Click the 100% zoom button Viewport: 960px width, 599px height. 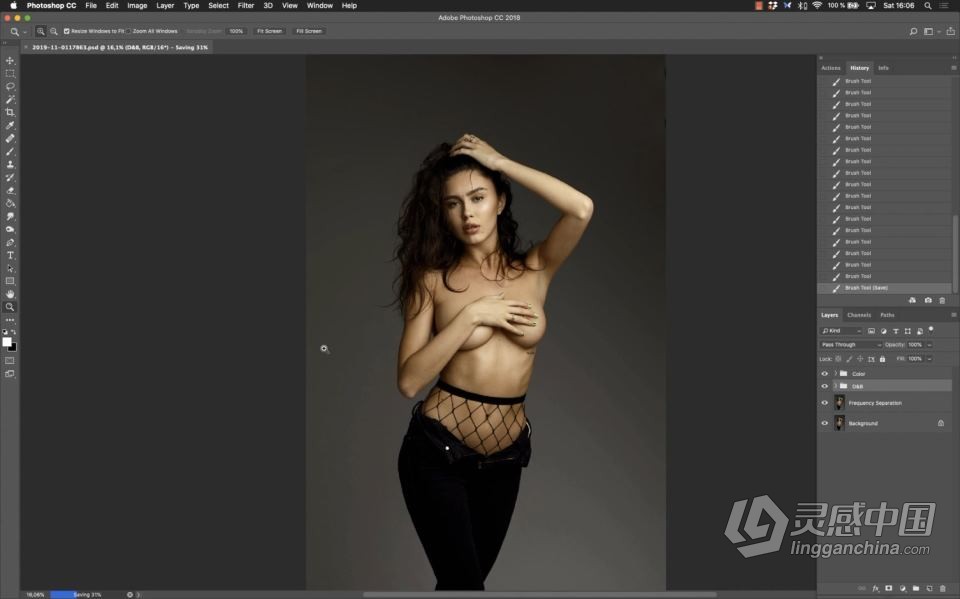coord(236,31)
